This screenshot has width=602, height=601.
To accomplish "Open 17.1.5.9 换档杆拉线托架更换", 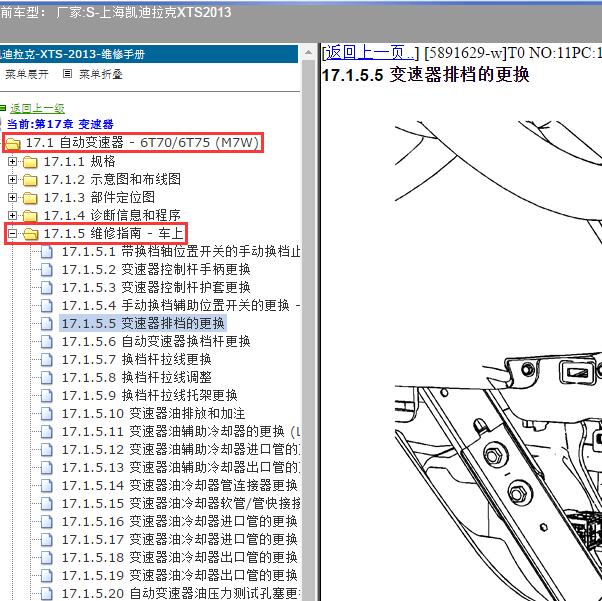I will click(x=150, y=395).
